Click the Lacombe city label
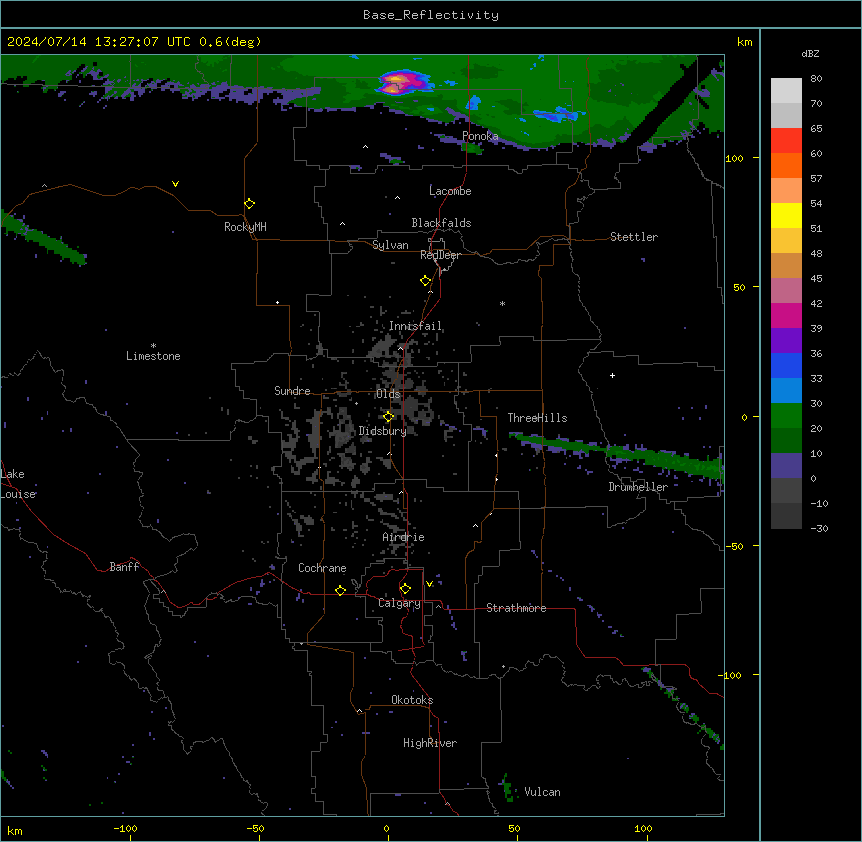Screen dimensions: 862x842 [x=450, y=191]
